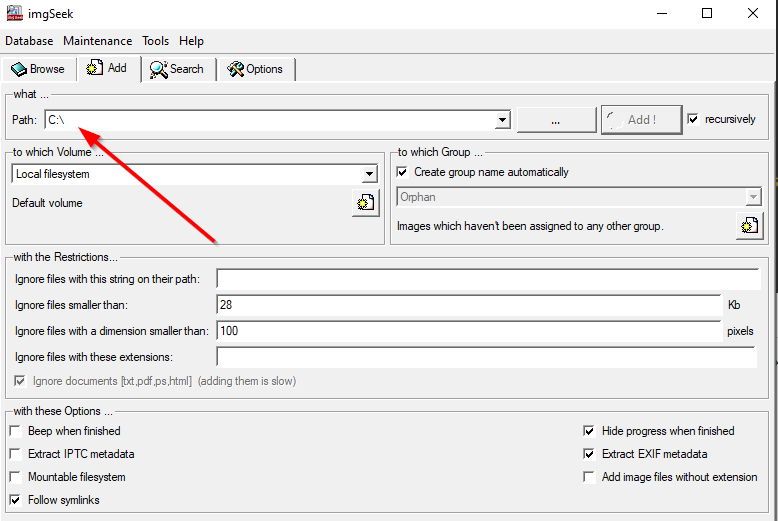Enable Extract IPTC metadata
The width and height of the screenshot is (778, 521).
tap(16, 454)
